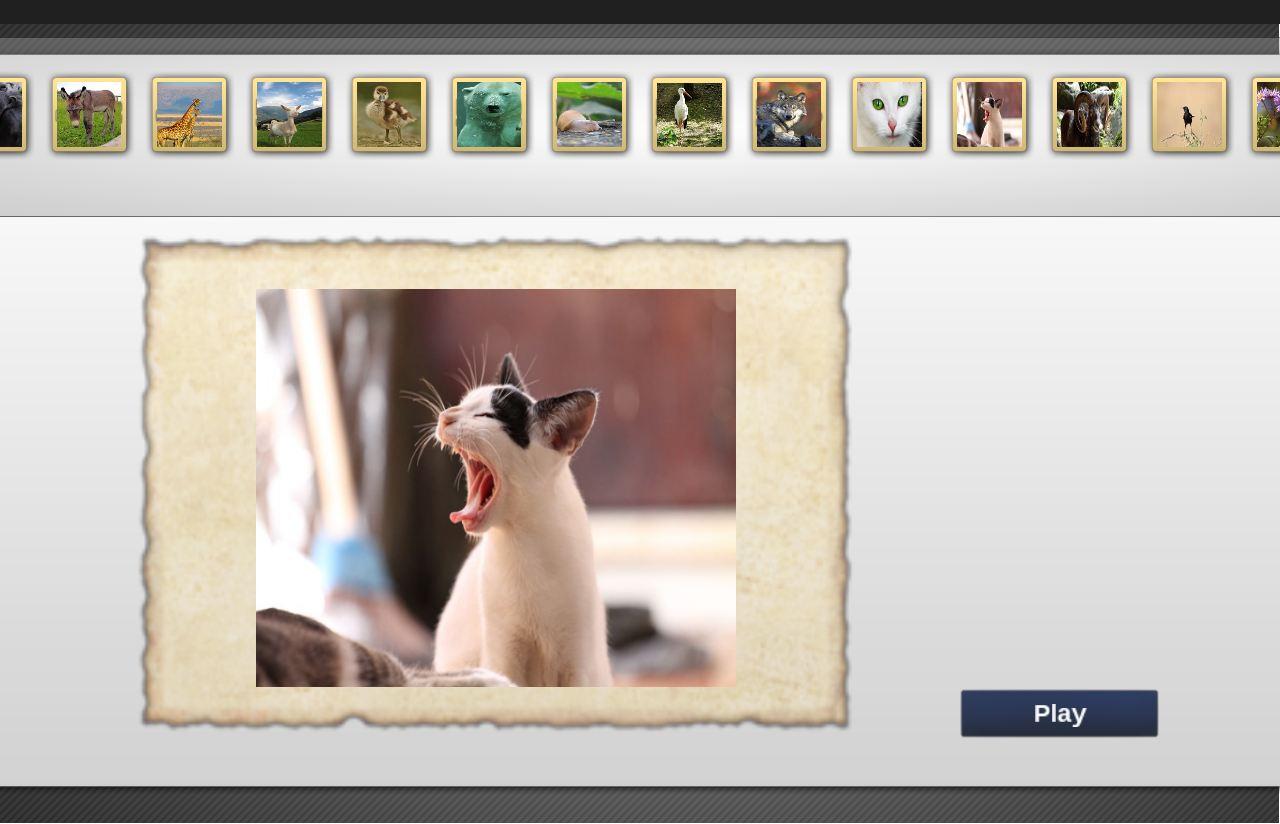Click the dark striped top bar

pos(640,38)
